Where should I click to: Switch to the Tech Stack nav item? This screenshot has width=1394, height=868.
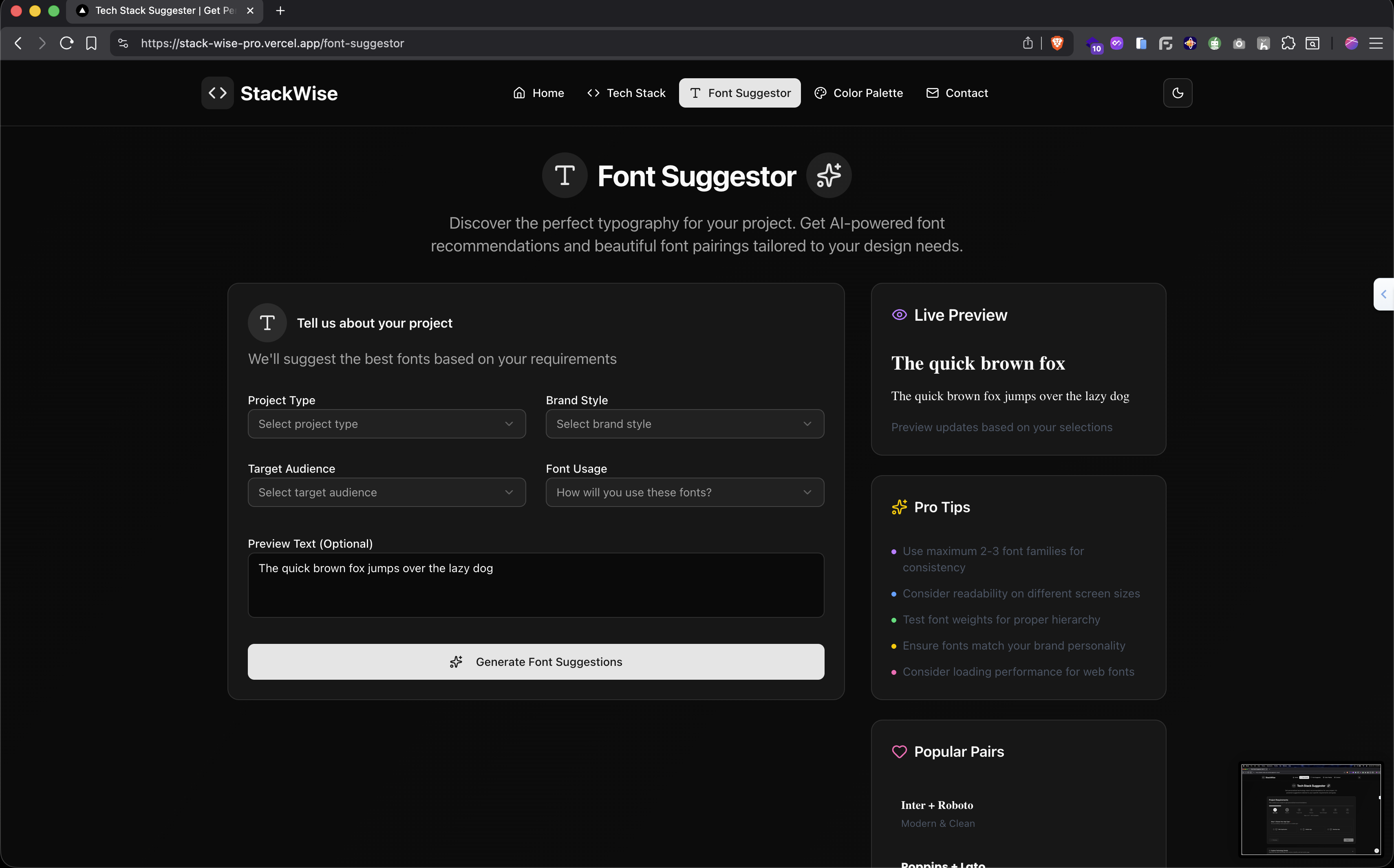(626, 93)
